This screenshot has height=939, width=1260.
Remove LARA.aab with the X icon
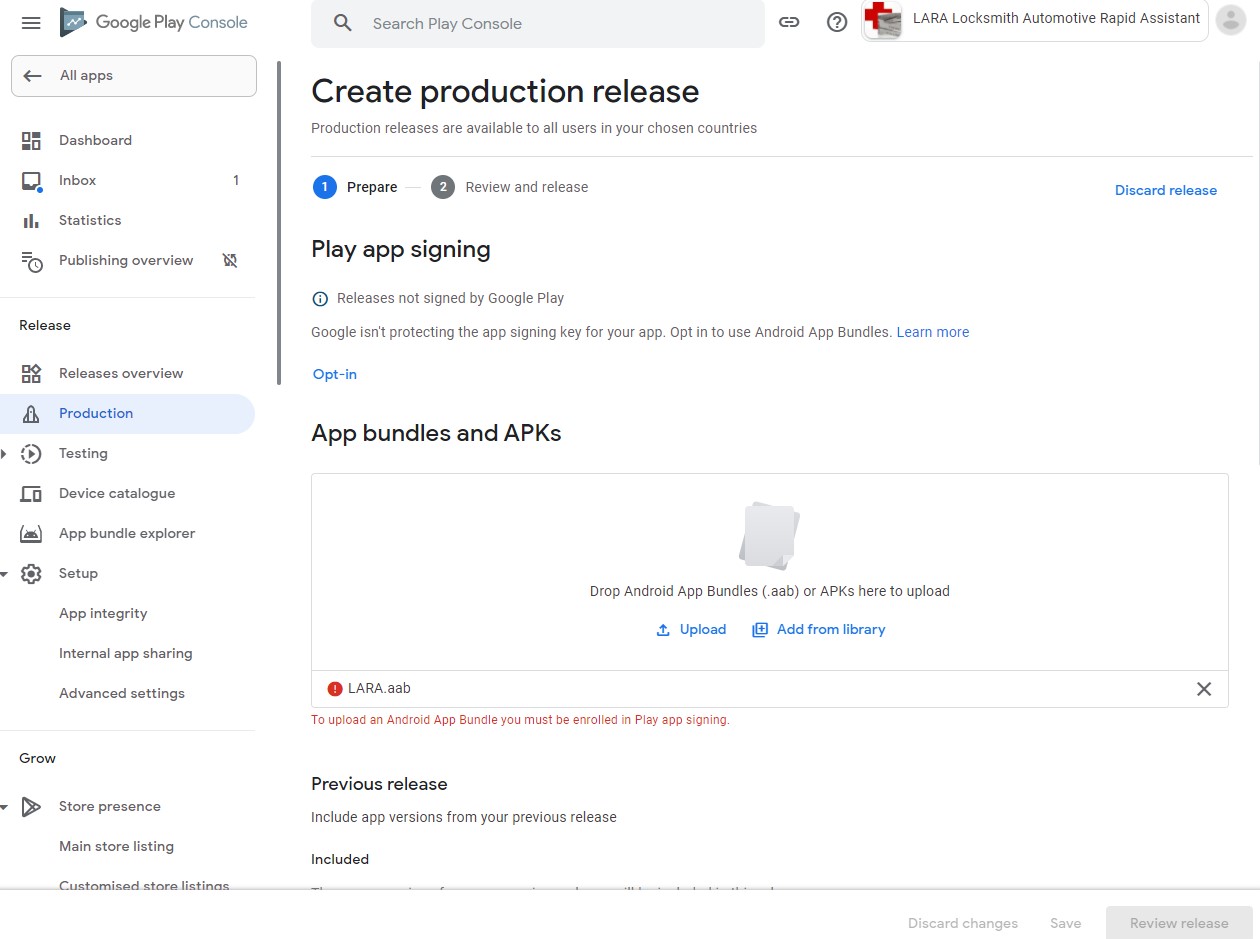pos(1204,689)
